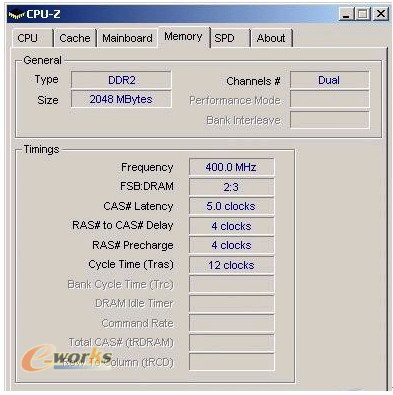The image size is (393, 395).
Task: Click the CPU-Z logo icon in title bar
Action: click(x=17, y=15)
